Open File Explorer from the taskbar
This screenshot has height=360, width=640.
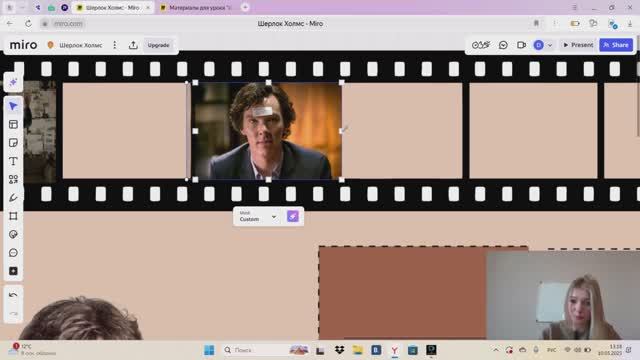click(x=358, y=350)
